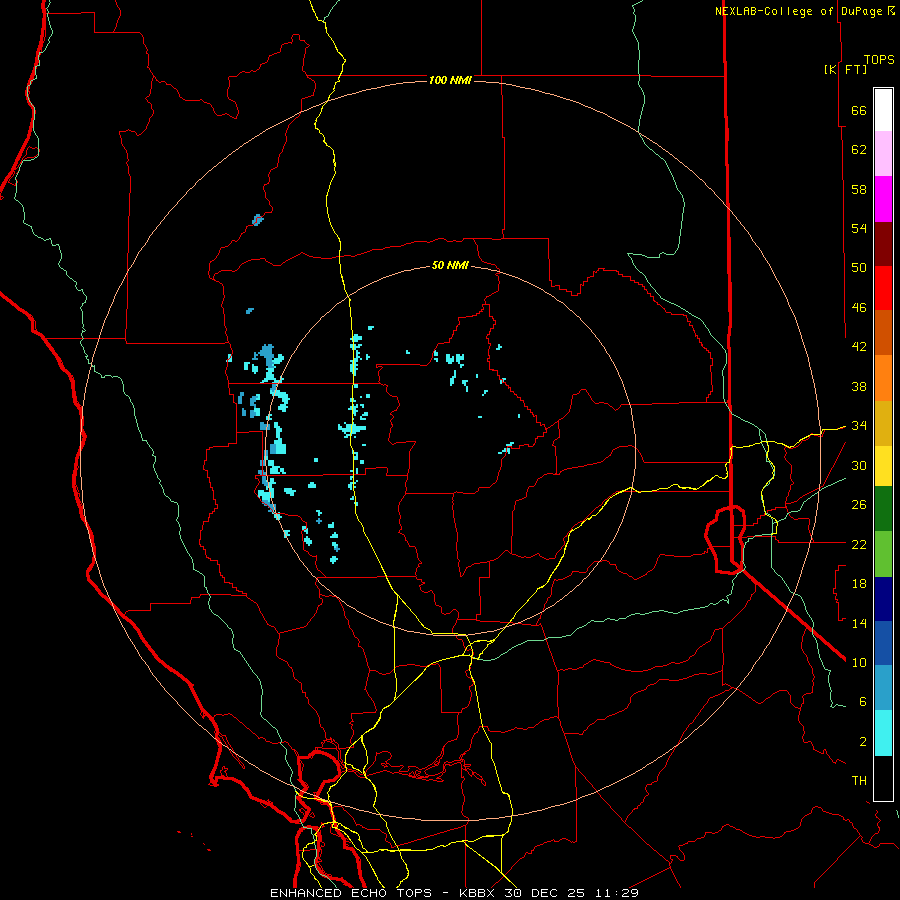900x900 pixels.
Task: Click the legend value 2
Action: pos(863,742)
